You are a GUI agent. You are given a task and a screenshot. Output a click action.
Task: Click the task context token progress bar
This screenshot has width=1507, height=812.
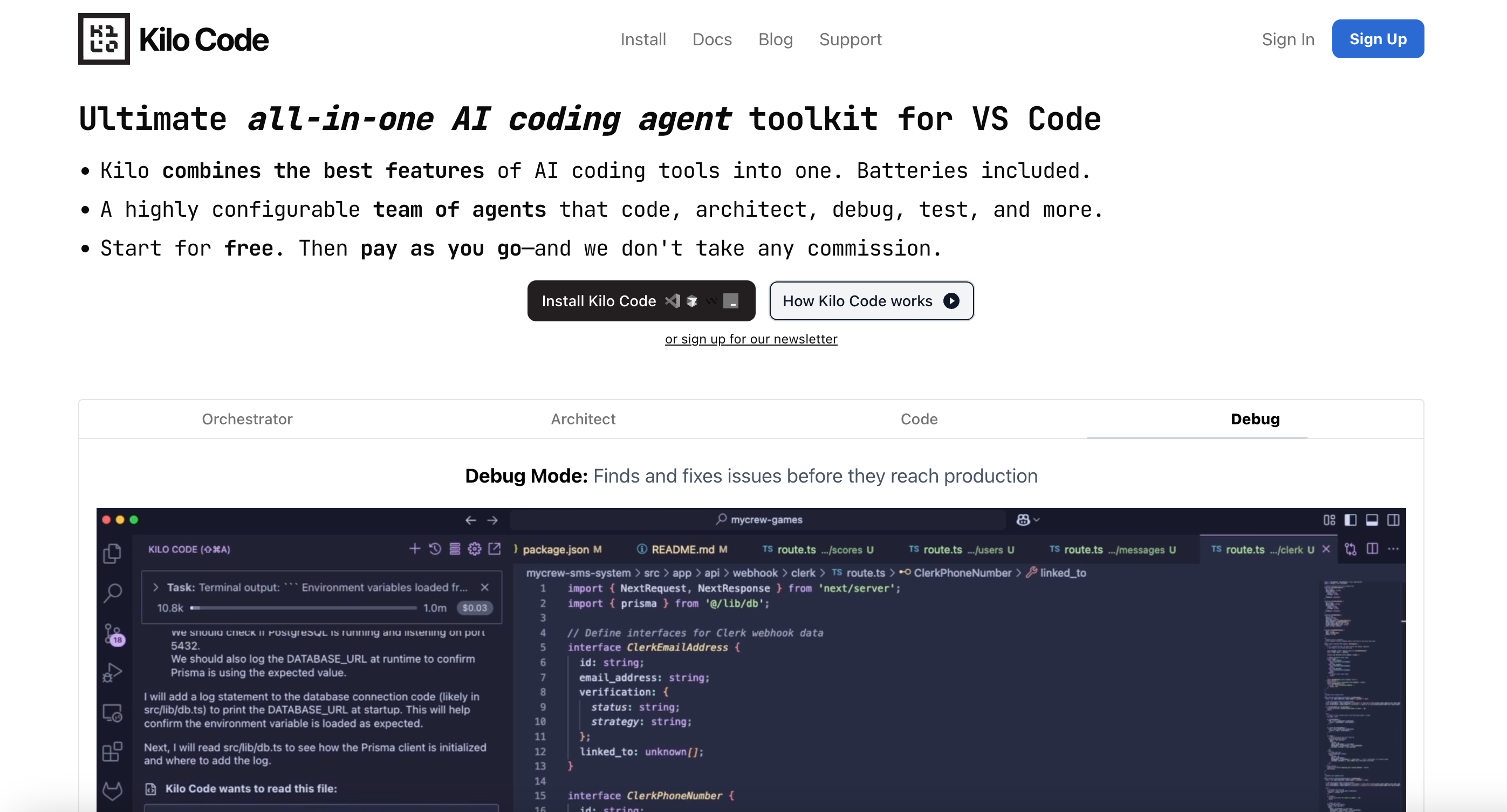pyautogui.click(x=303, y=608)
